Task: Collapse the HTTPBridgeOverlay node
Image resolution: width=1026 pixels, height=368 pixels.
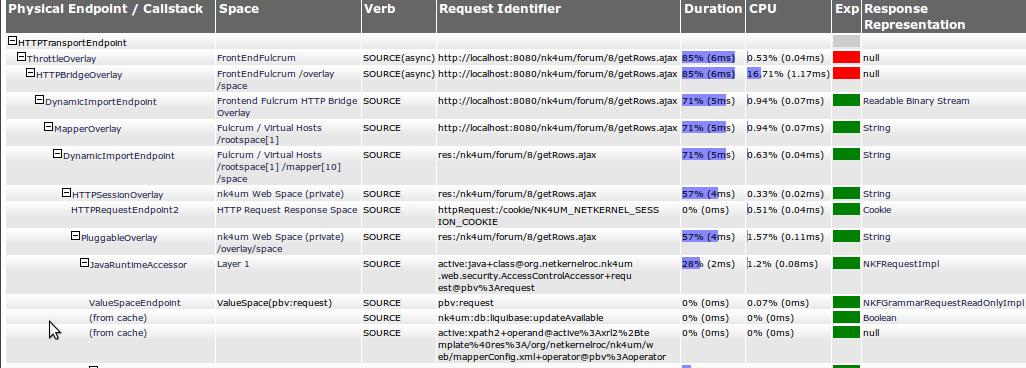Action: (x=30, y=73)
